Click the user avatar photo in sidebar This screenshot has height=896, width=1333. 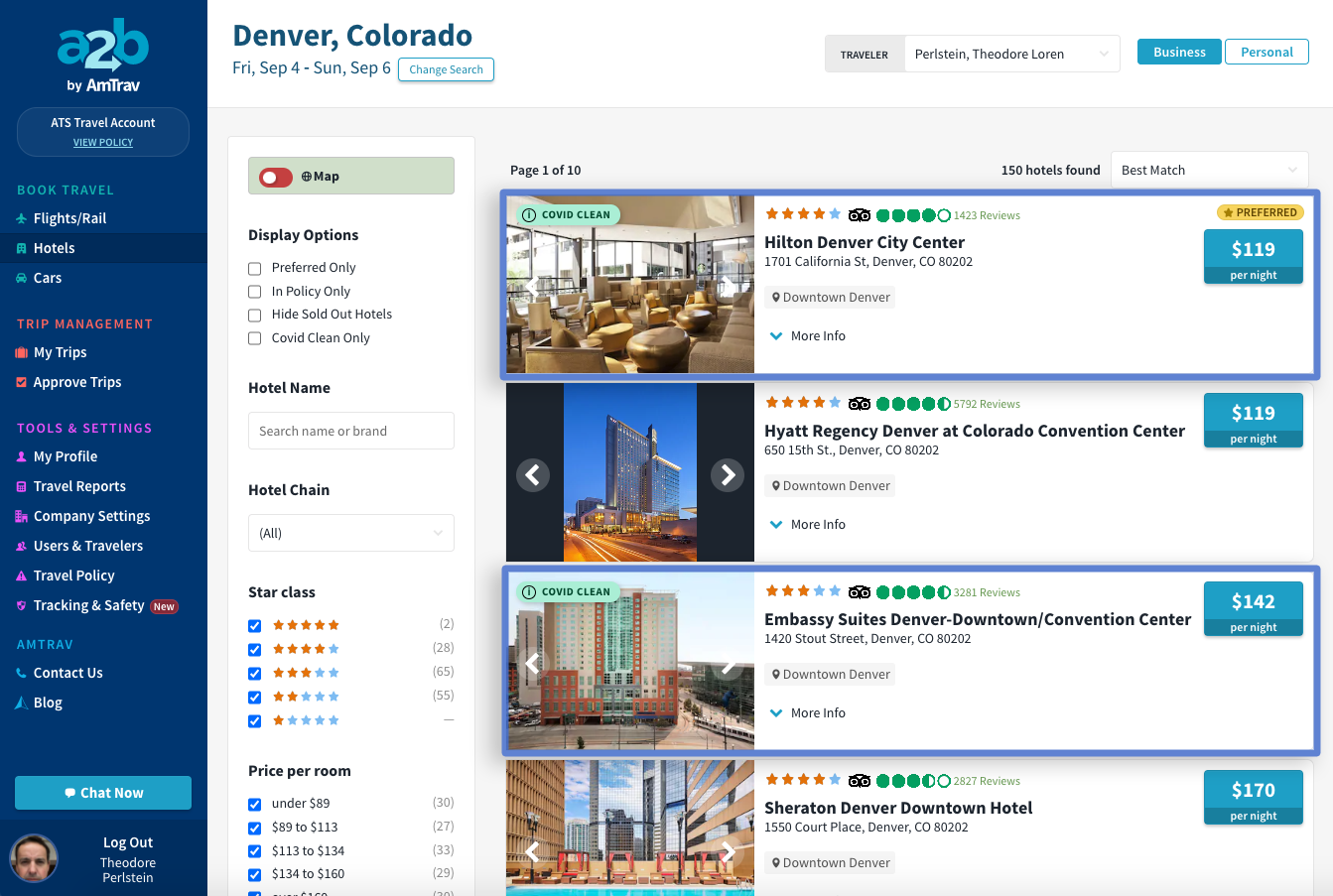(35, 858)
